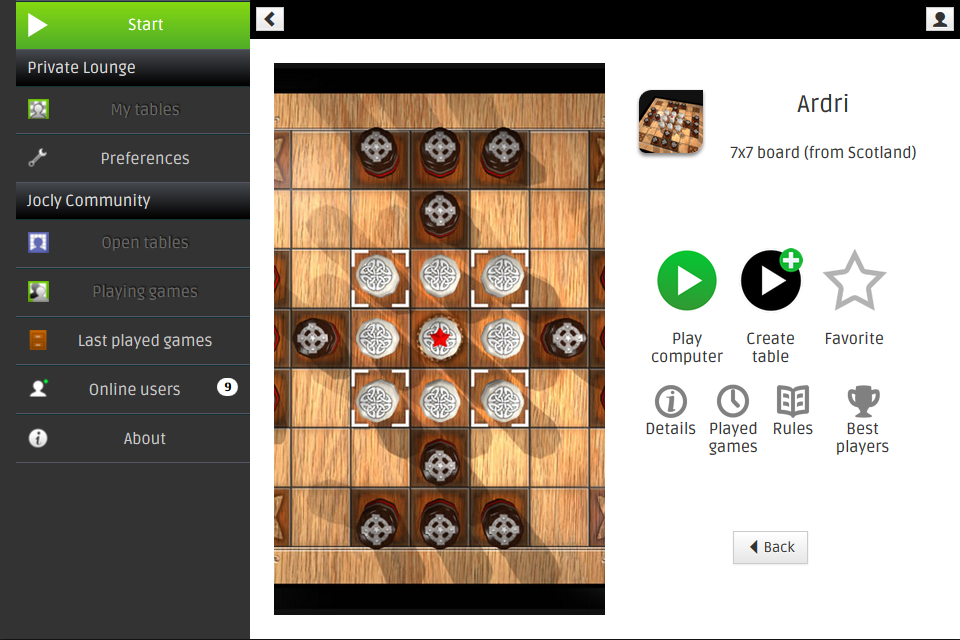
Task: Click the Back button
Action: click(770, 547)
